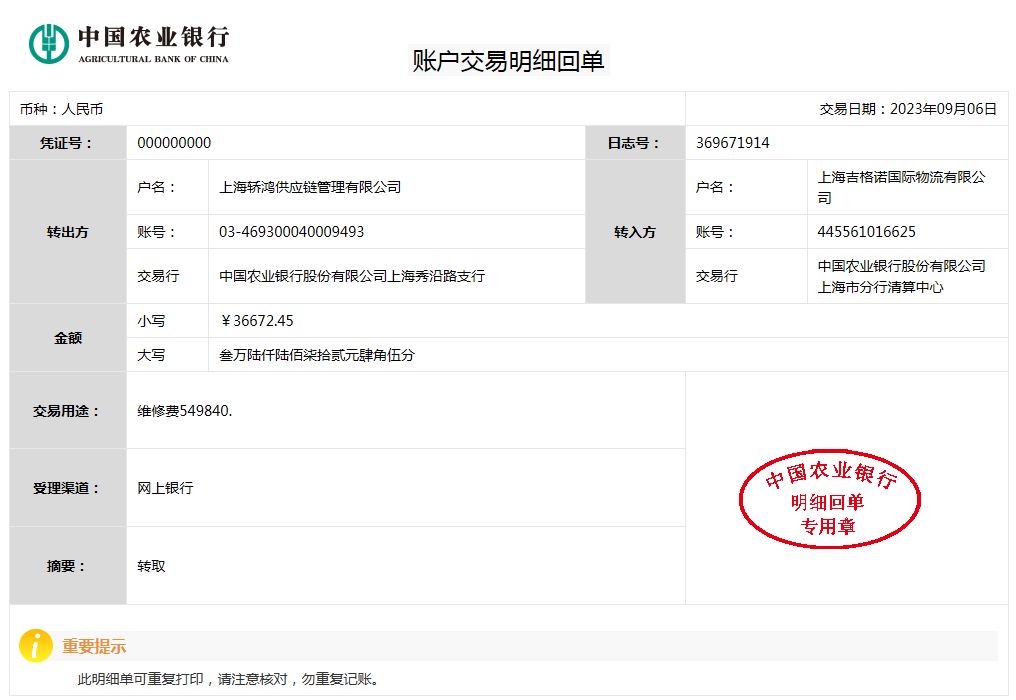Click payer name 上海轿鸿供应链管理有限公司
1016x700 pixels.
(x=310, y=187)
